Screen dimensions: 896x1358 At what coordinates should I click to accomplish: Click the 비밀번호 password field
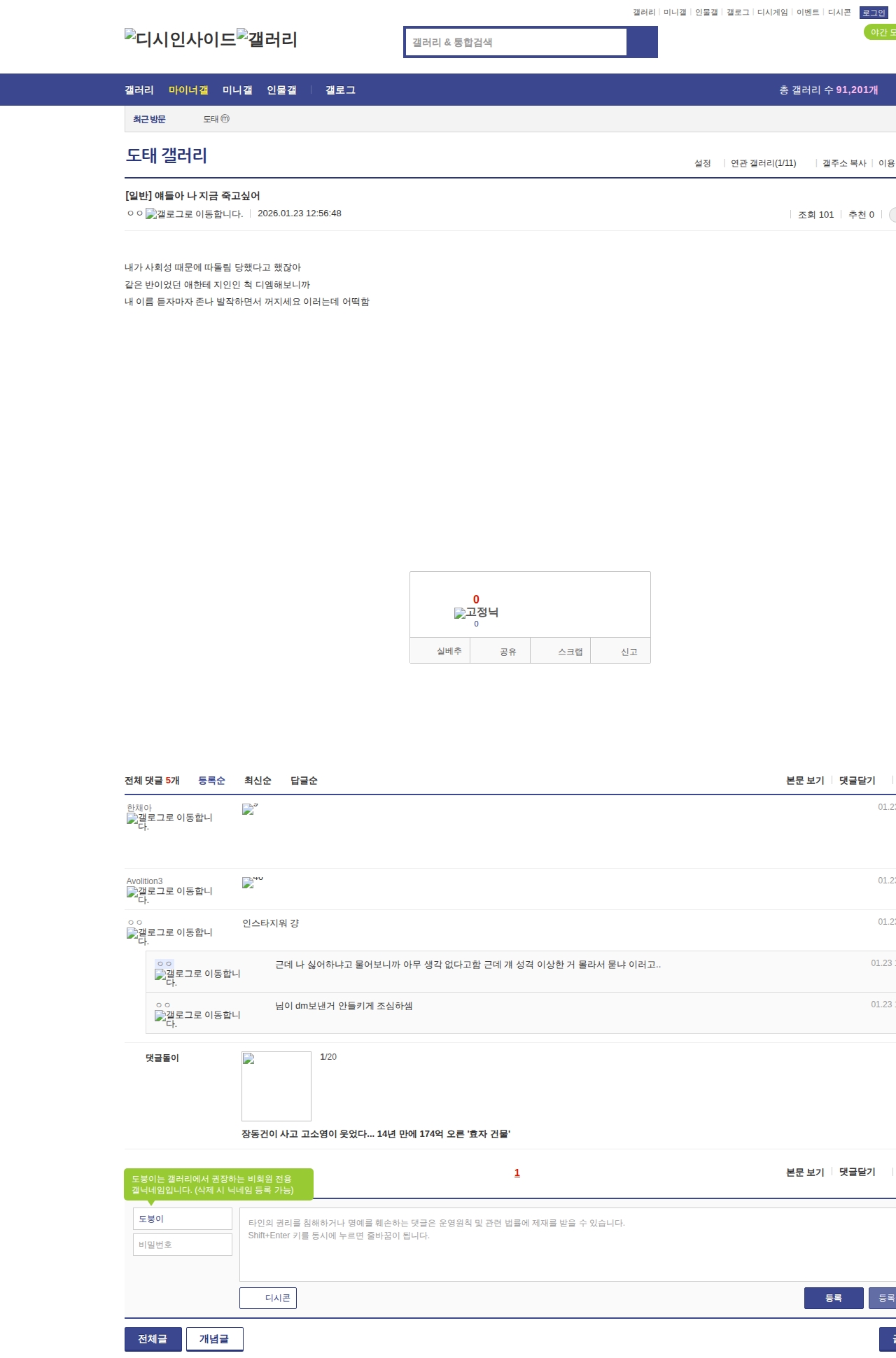[x=182, y=1245]
